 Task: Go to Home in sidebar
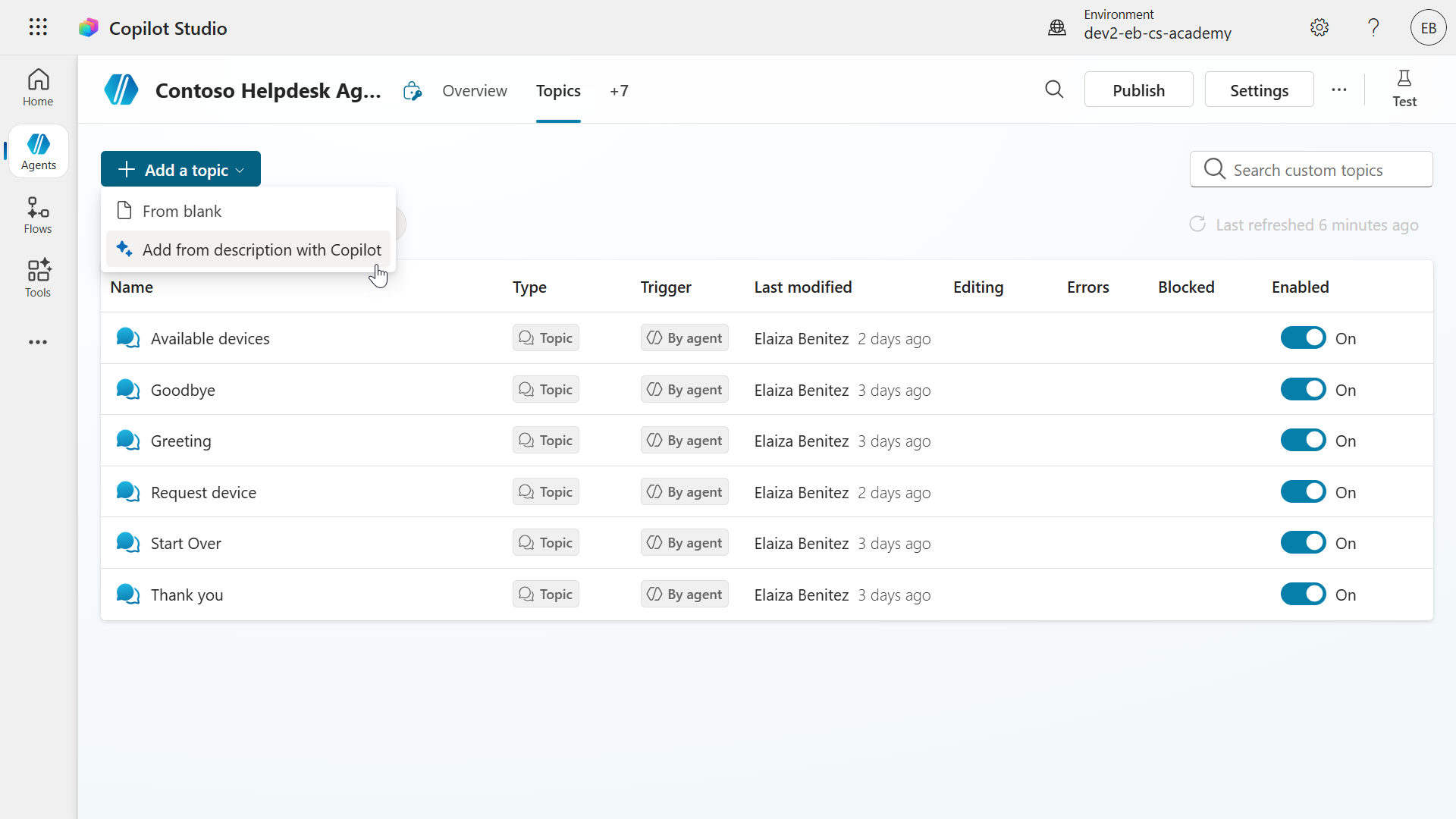click(x=38, y=87)
